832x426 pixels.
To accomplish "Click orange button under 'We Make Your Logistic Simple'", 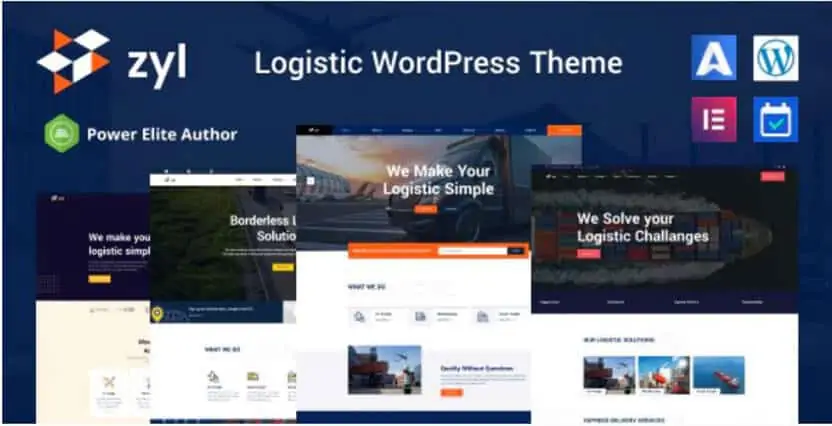I will [x=426, y=209].
